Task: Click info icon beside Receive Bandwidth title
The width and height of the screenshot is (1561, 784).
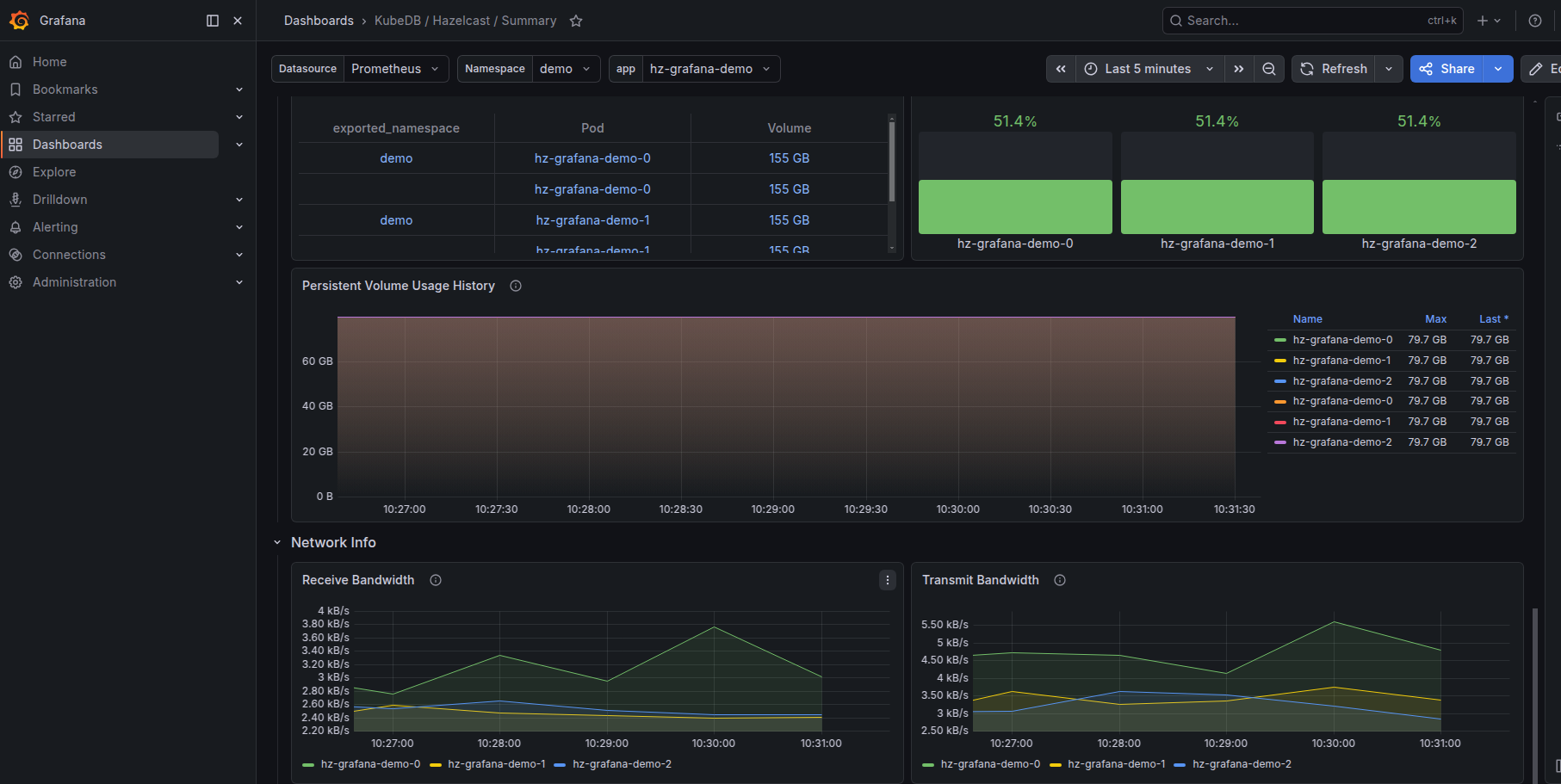Action: click(436, 580)
